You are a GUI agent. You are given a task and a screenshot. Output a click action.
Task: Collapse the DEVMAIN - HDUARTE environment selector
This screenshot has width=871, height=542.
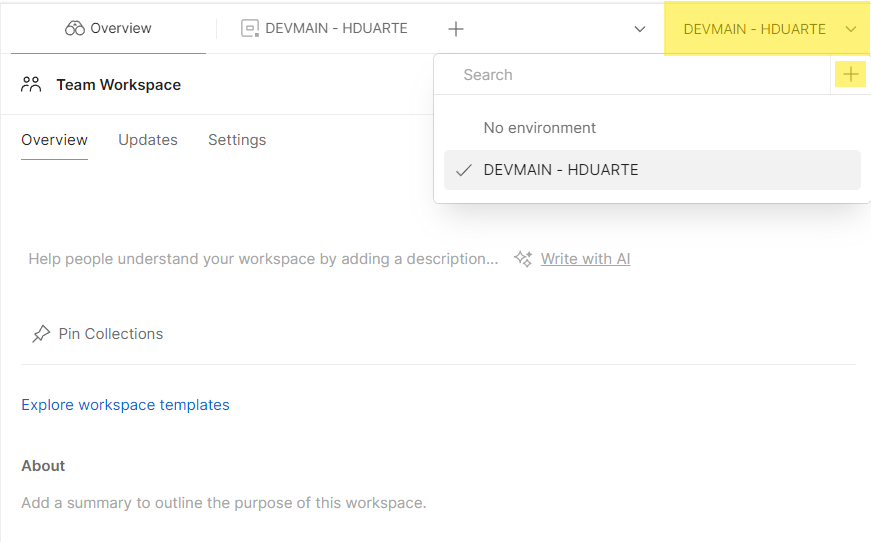(x=767, y=29)
